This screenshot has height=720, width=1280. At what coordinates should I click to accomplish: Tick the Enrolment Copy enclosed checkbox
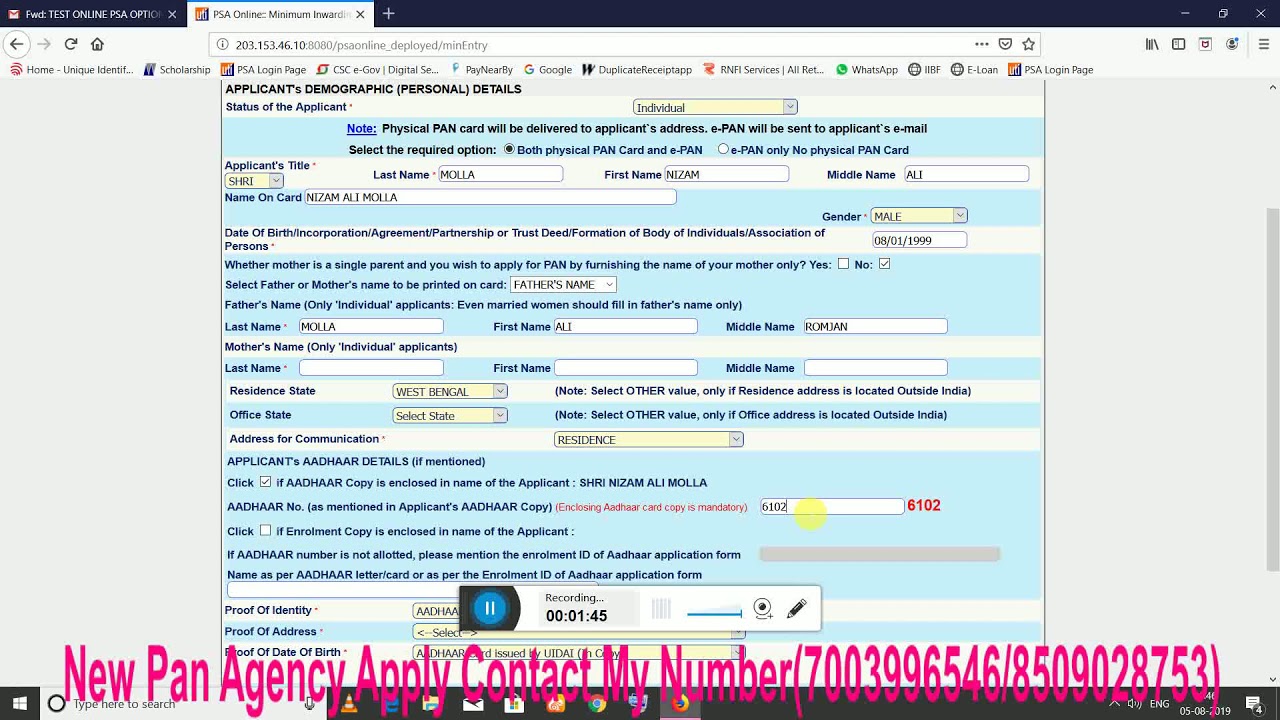click(265, 531)
